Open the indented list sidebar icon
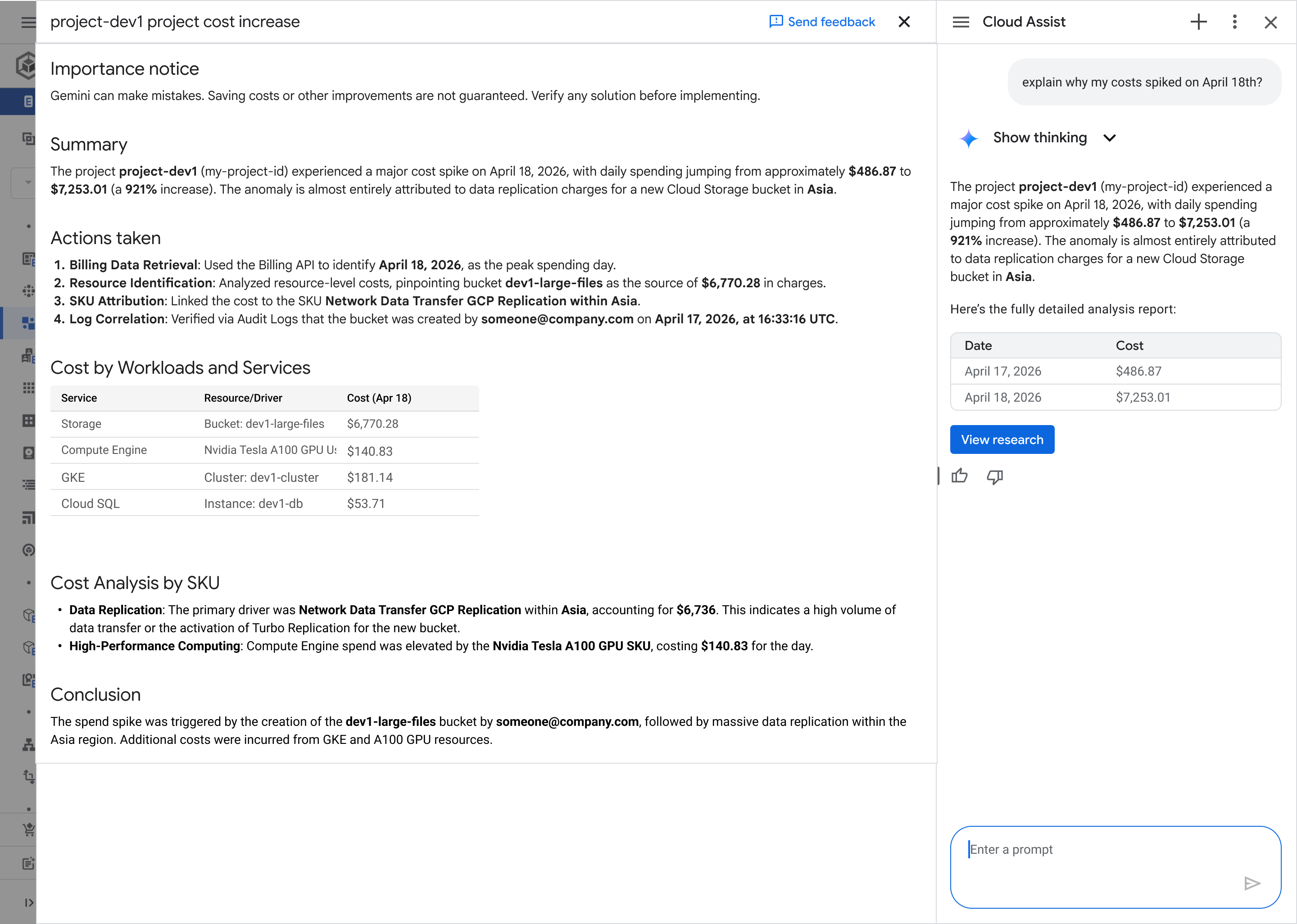 tap(28, 485)
